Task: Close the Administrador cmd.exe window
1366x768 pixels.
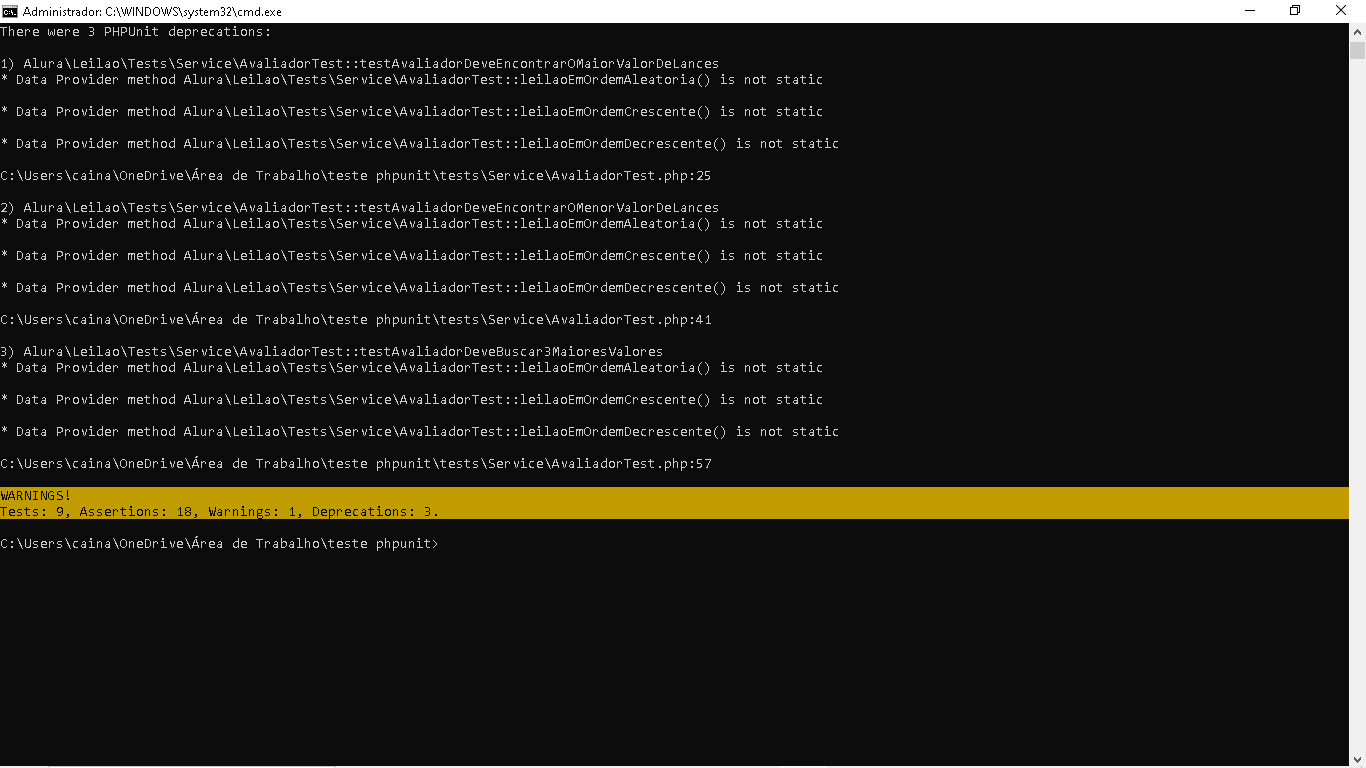Action: [x=1342, y=11]
